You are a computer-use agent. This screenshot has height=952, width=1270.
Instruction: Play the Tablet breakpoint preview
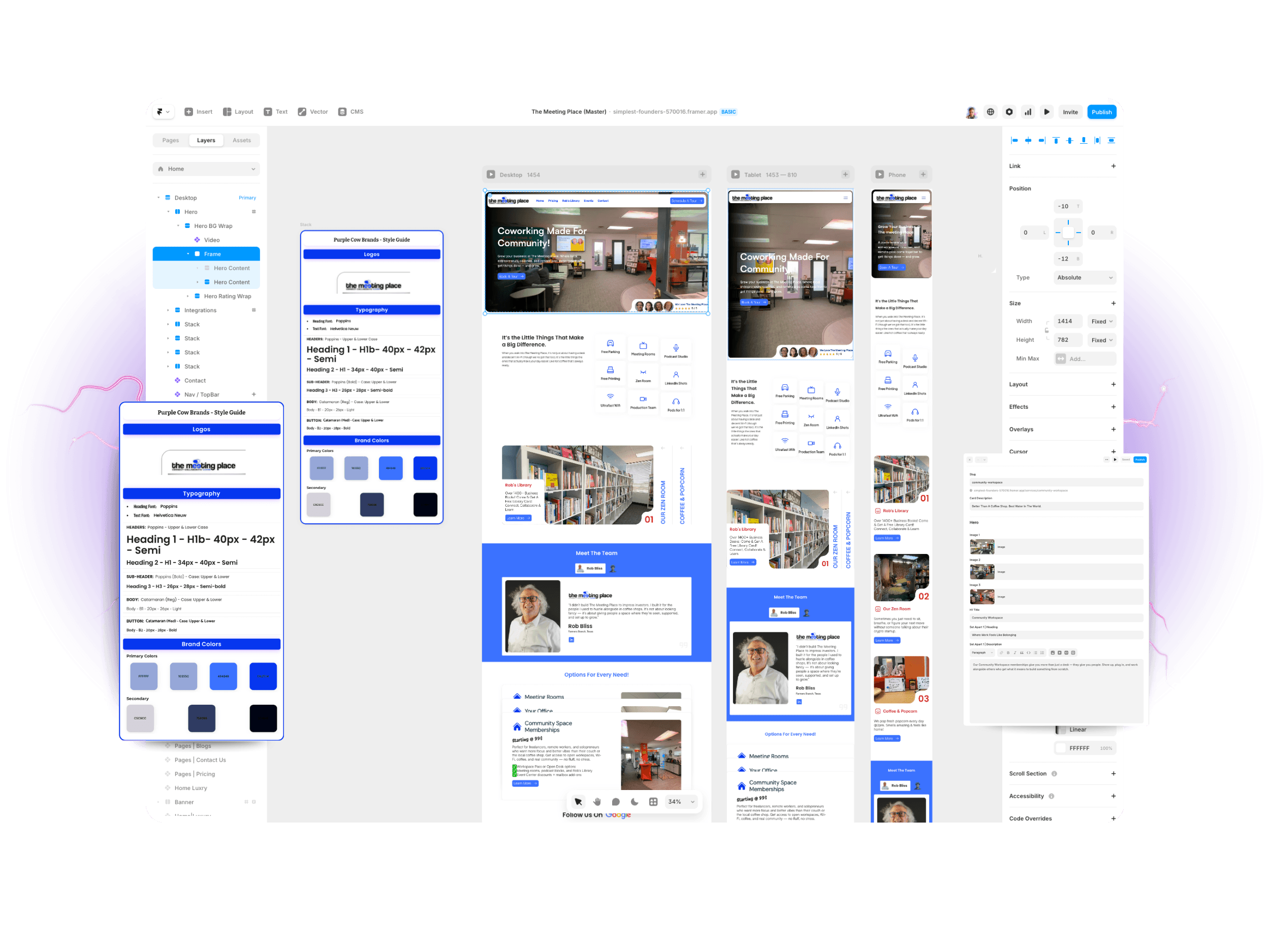[x=736, y=175]
